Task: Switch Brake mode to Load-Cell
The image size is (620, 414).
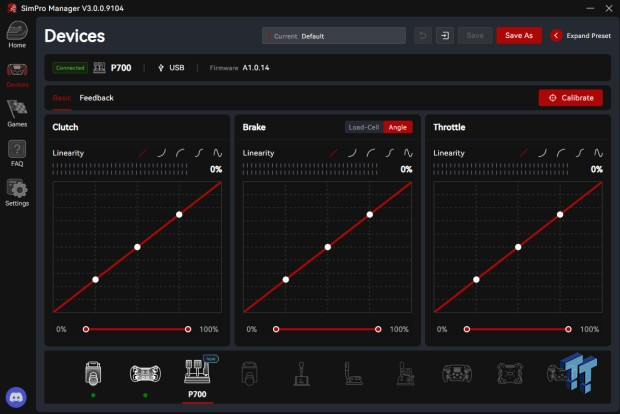Action: pos(364,127)
